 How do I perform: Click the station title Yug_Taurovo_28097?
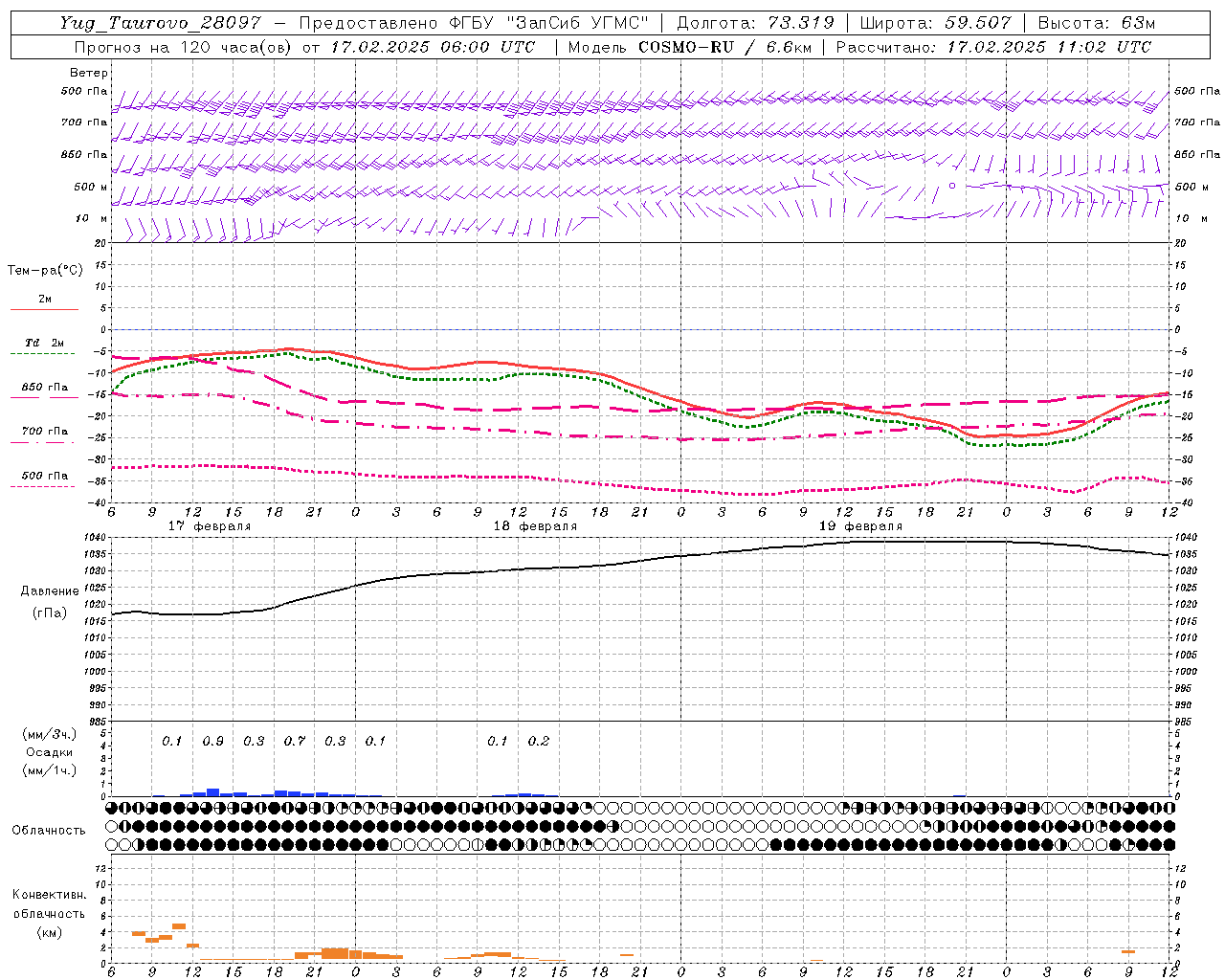point(160,23)
